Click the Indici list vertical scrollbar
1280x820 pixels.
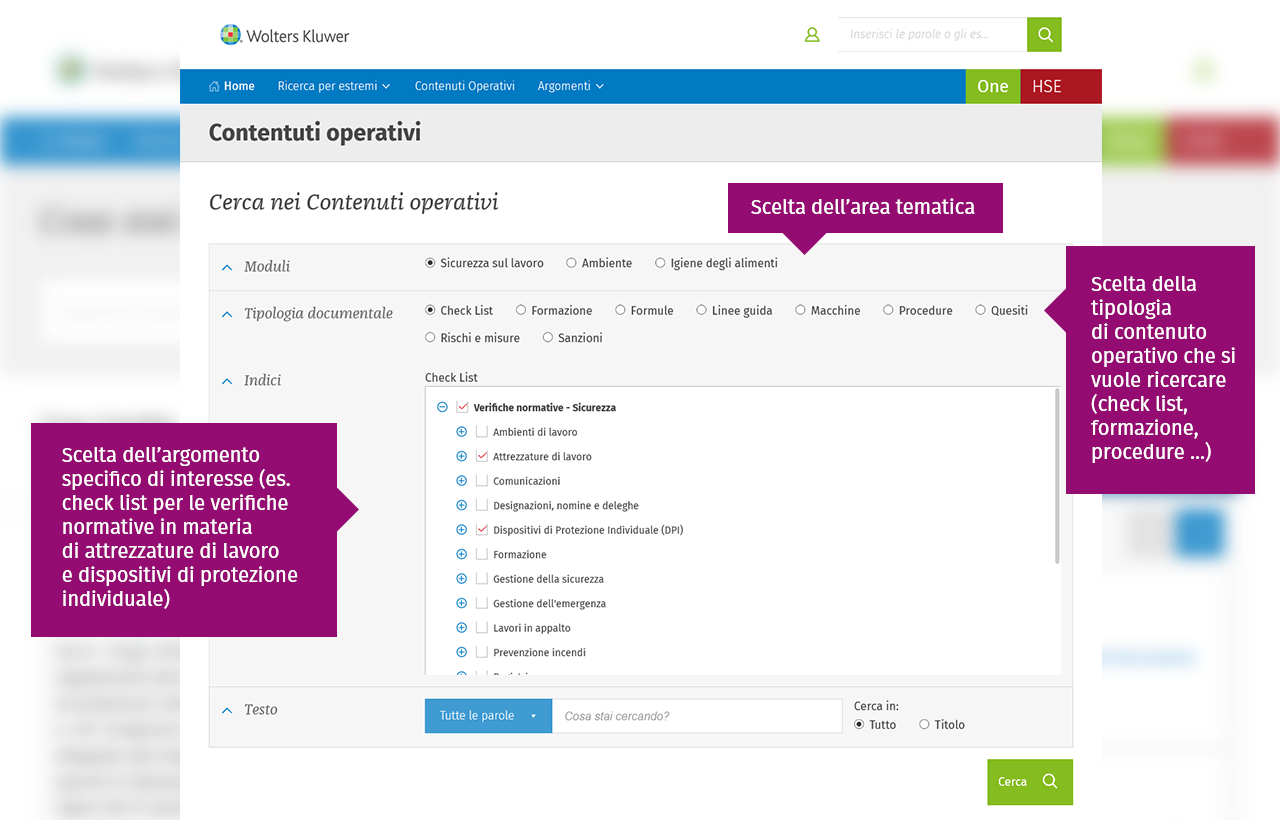coord(1057,476)
